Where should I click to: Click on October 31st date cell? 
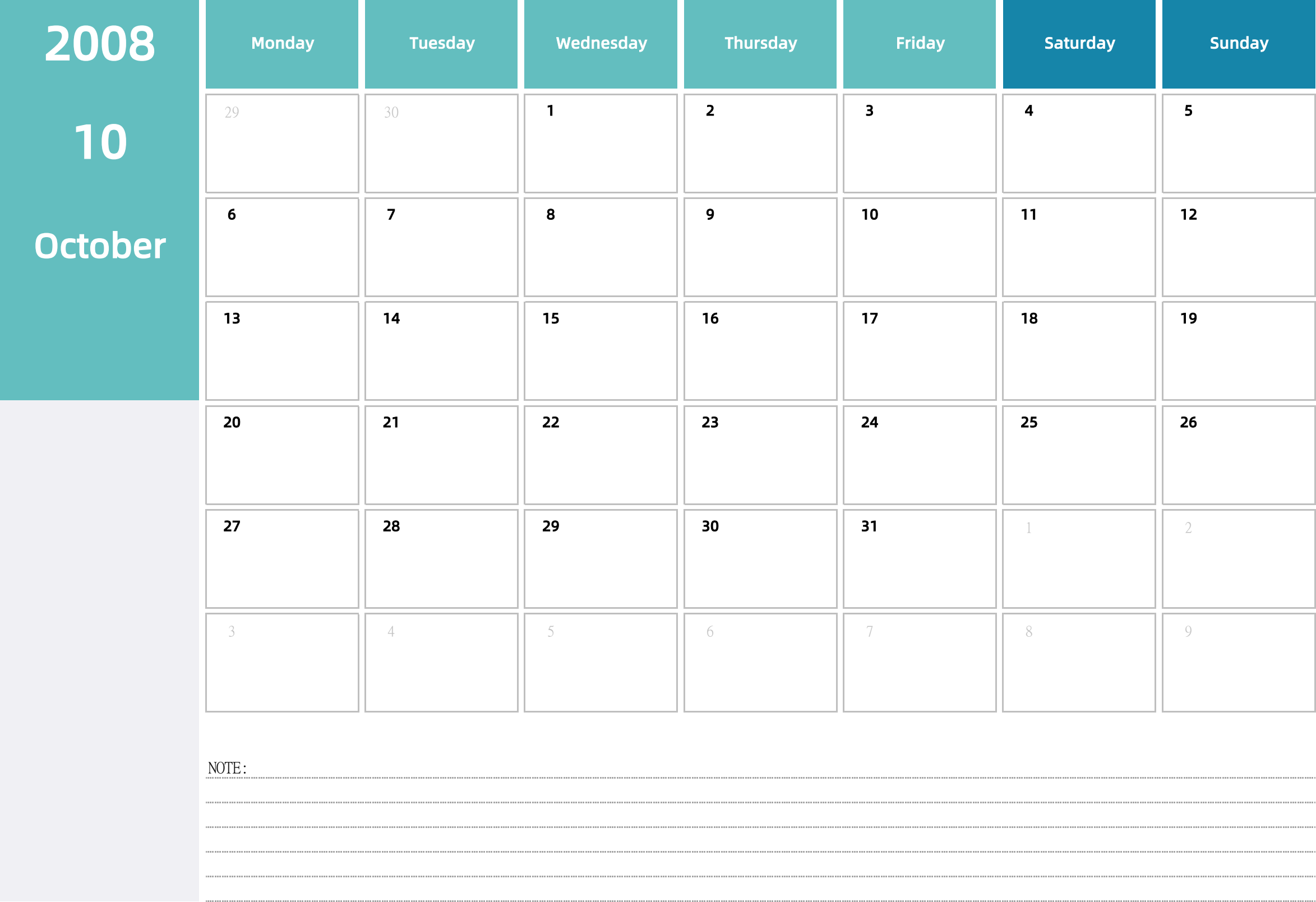tap(920, 556)
